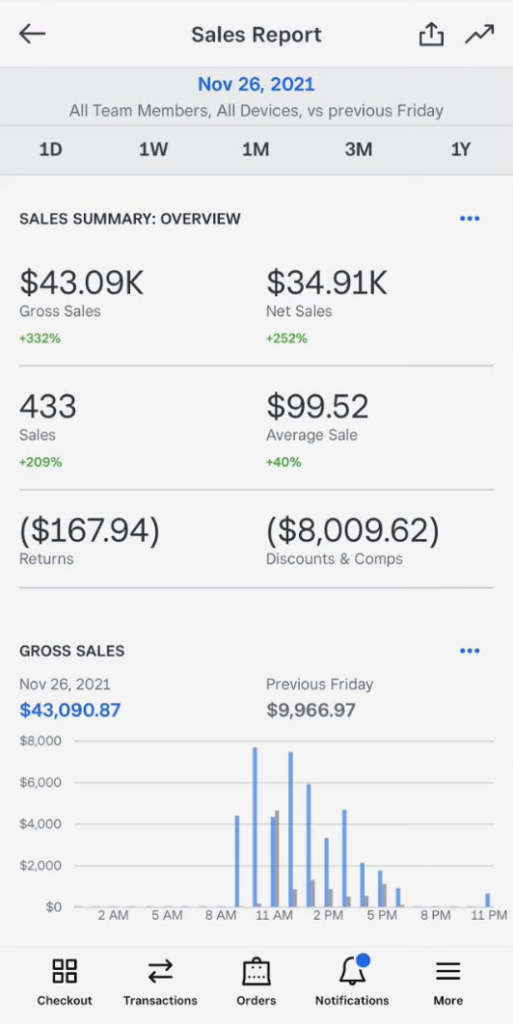This screenshot has height=1024, width=513.
Task: Go to Transactions via arrows icon
Action: pos(160,971)
